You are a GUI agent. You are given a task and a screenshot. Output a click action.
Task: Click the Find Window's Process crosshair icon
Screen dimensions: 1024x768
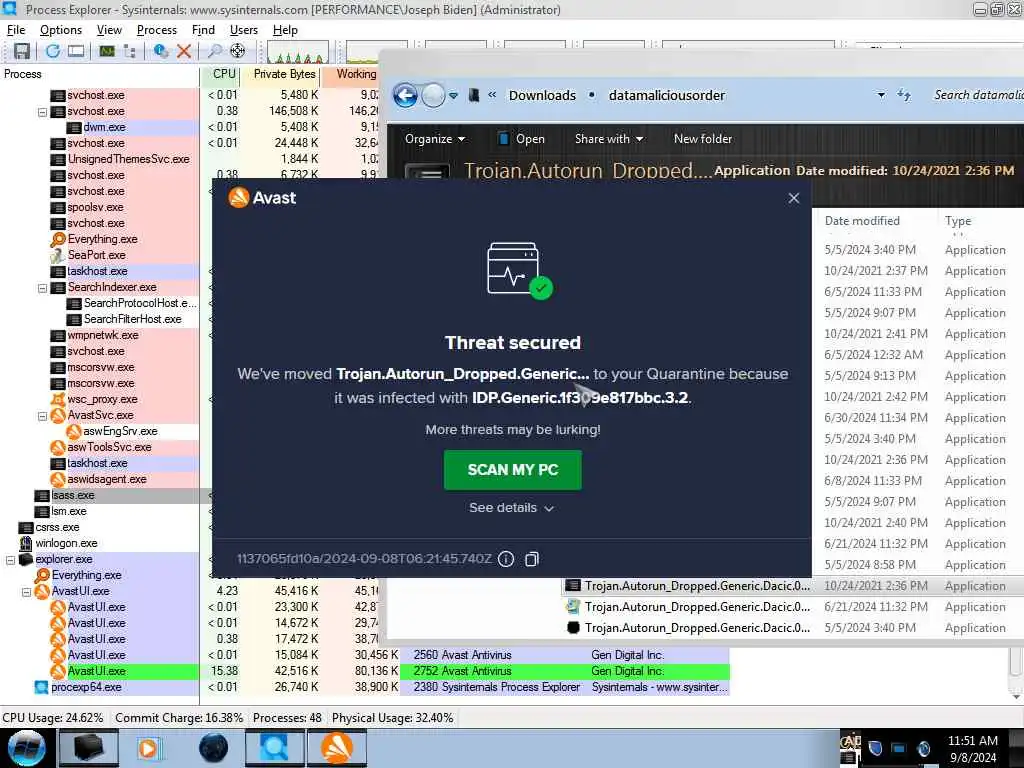238,51
